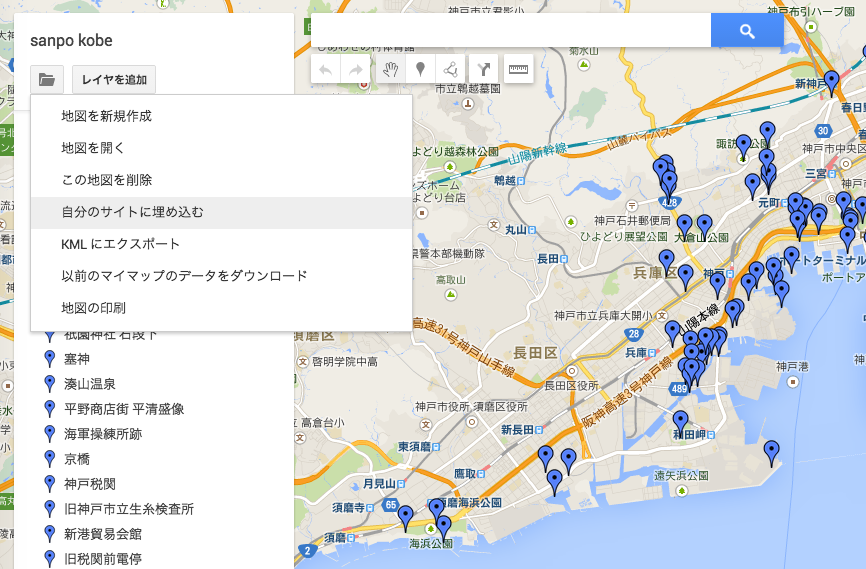Open the 旧神戸市立生糸検査所 entry
The width and height of the screenshot is (866, 569).
129,509
